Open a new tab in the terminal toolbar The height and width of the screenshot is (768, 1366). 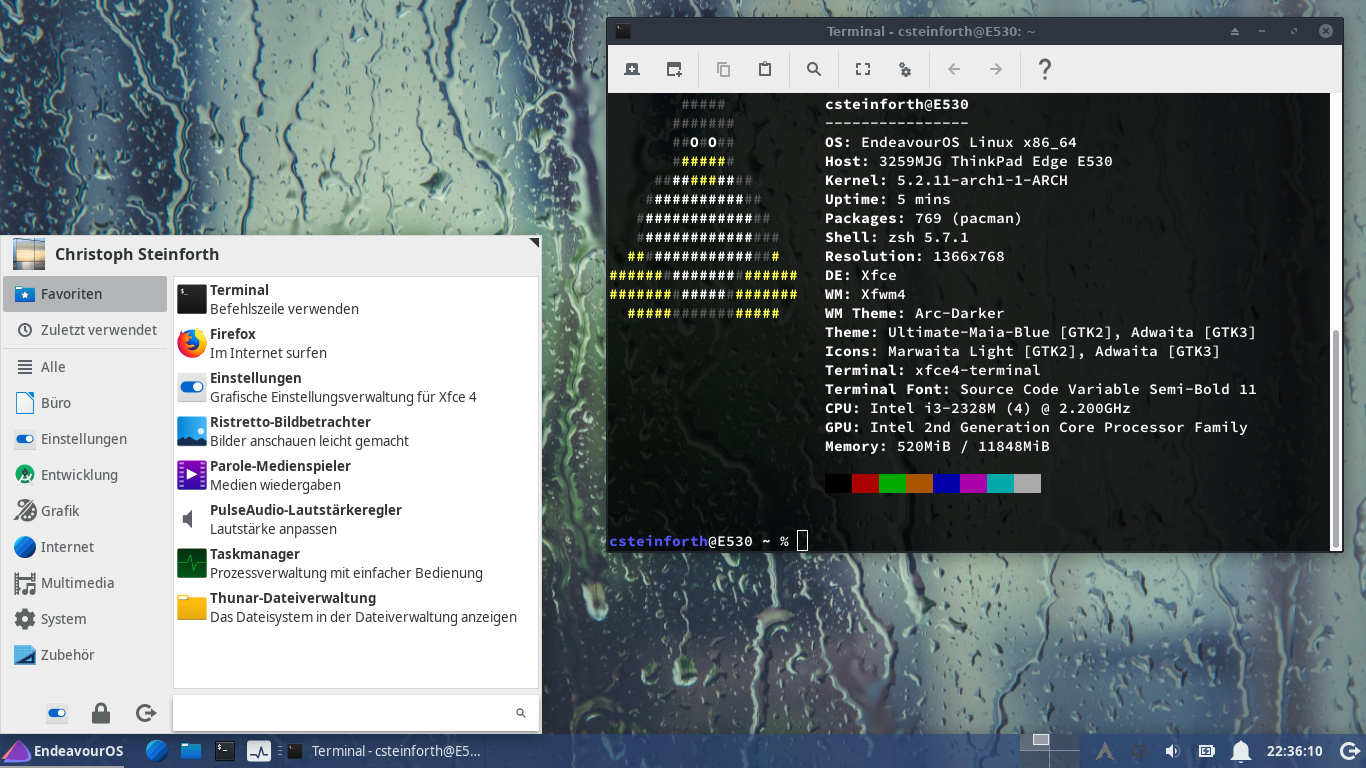tap(632, 69)
